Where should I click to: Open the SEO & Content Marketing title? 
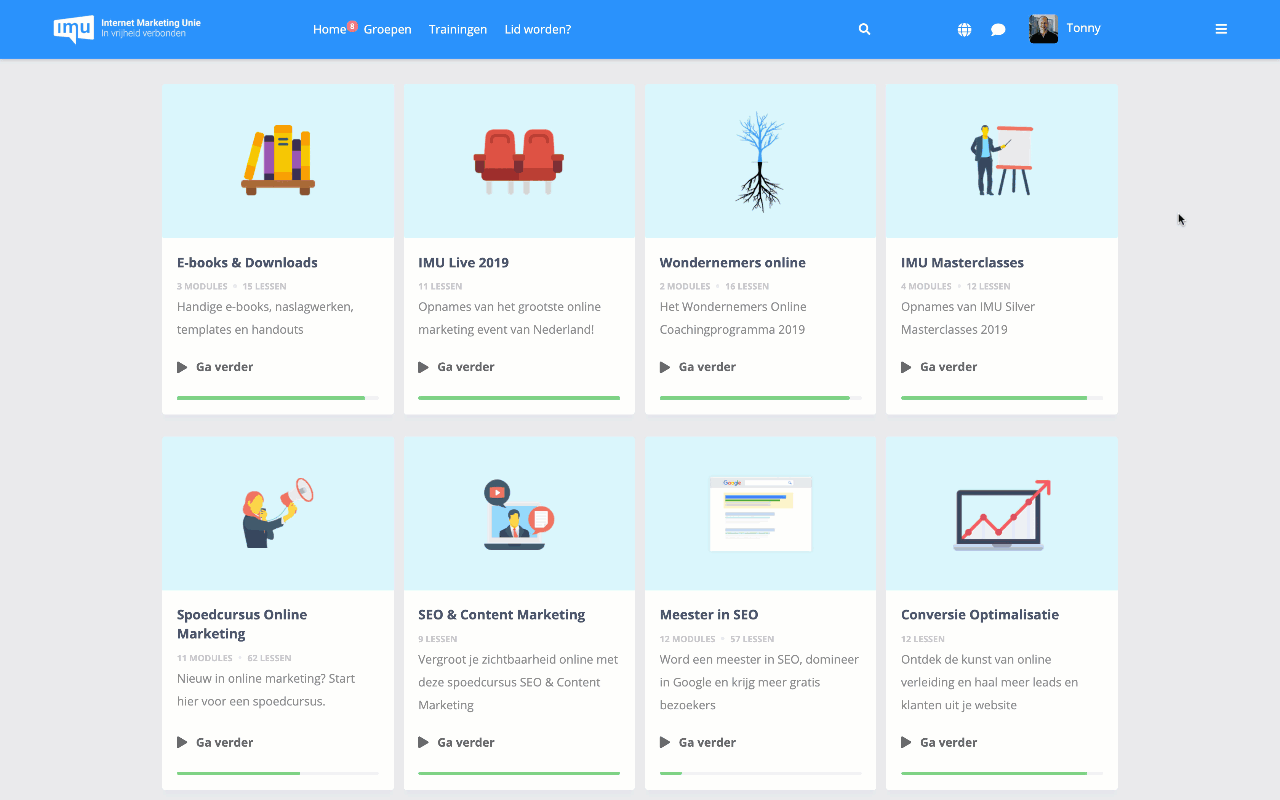point(501,614)
